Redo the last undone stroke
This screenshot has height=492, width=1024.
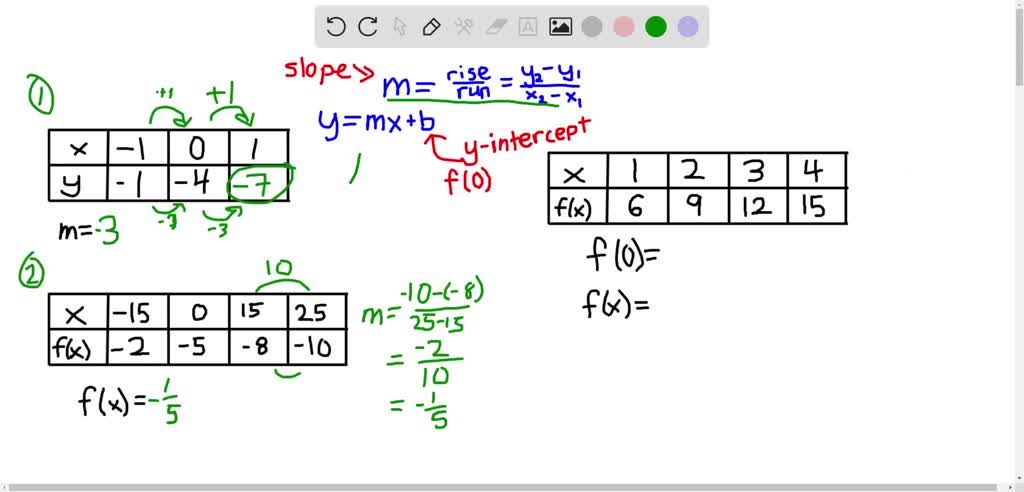pyautogui.click(x=368, y=27)
